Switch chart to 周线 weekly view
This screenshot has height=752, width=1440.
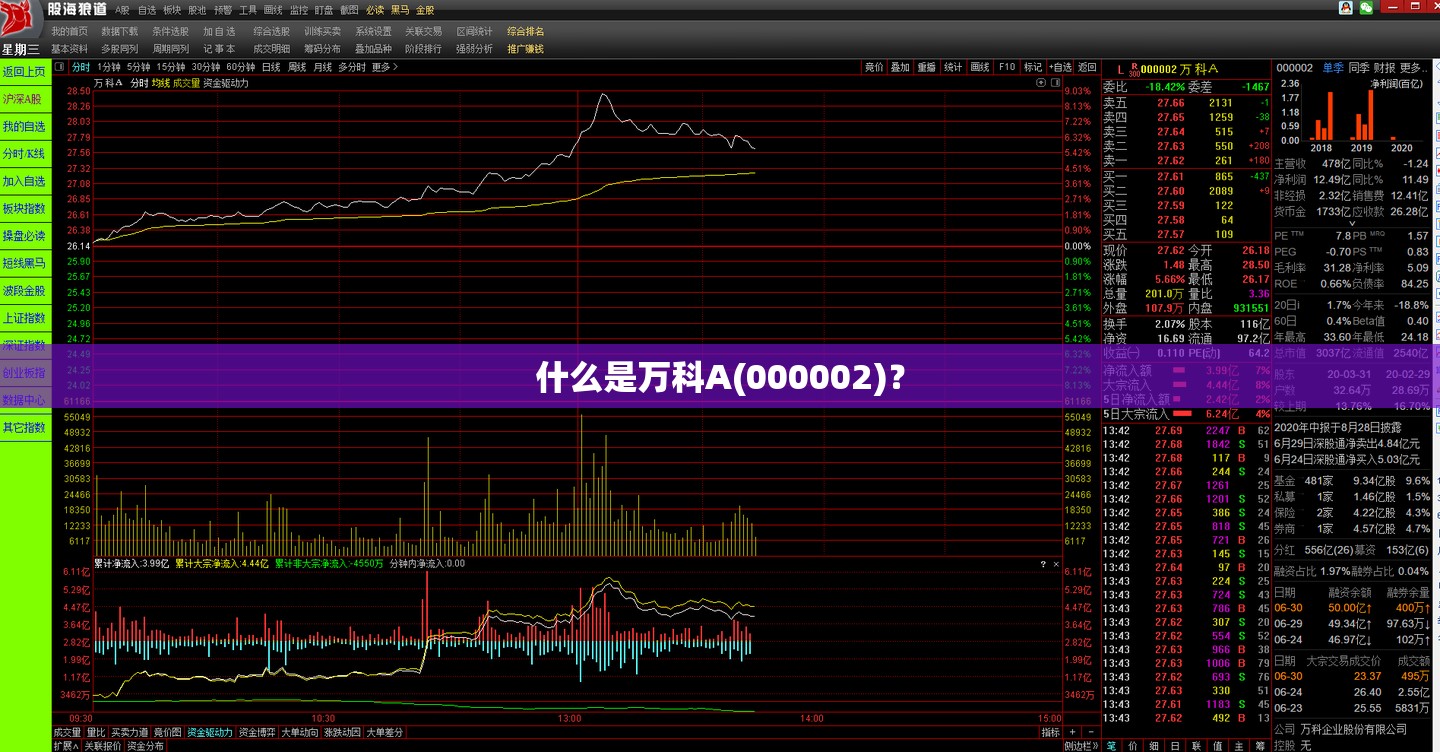pyautogui.click(x=297, y=67)
